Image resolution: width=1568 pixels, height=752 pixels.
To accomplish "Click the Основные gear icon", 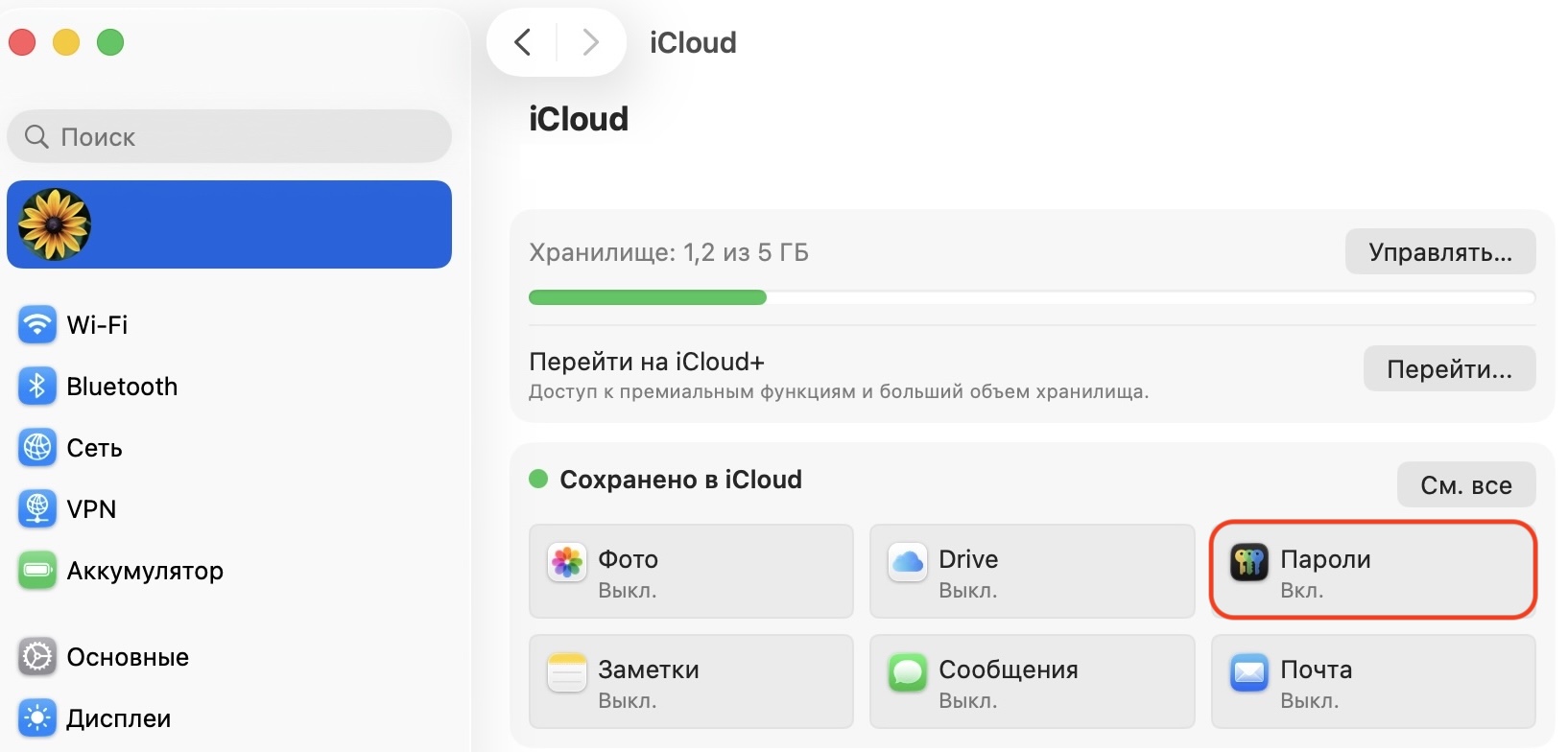I will click(x=37, y=657).
